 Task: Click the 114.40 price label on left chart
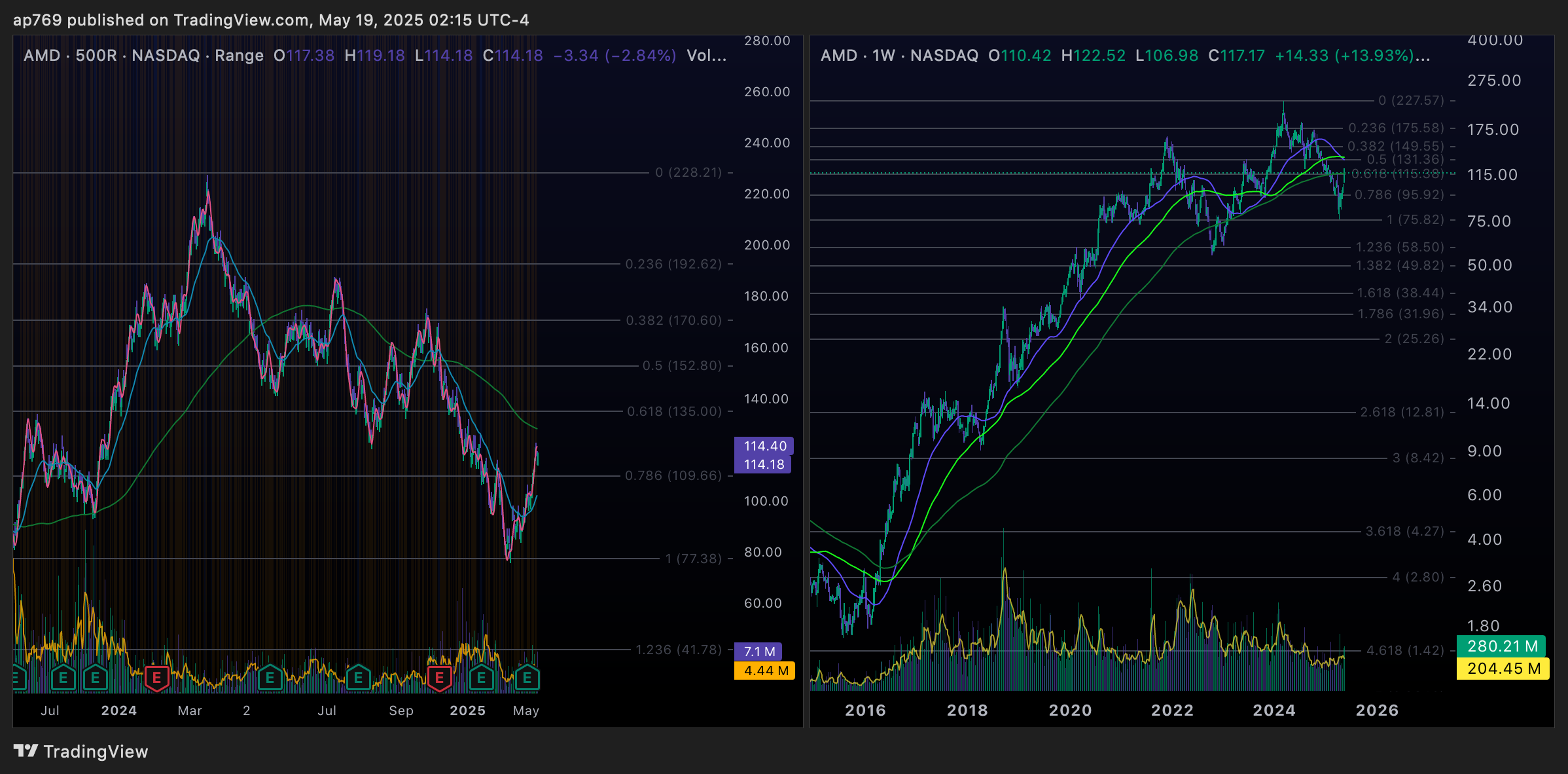pos(764,446)
